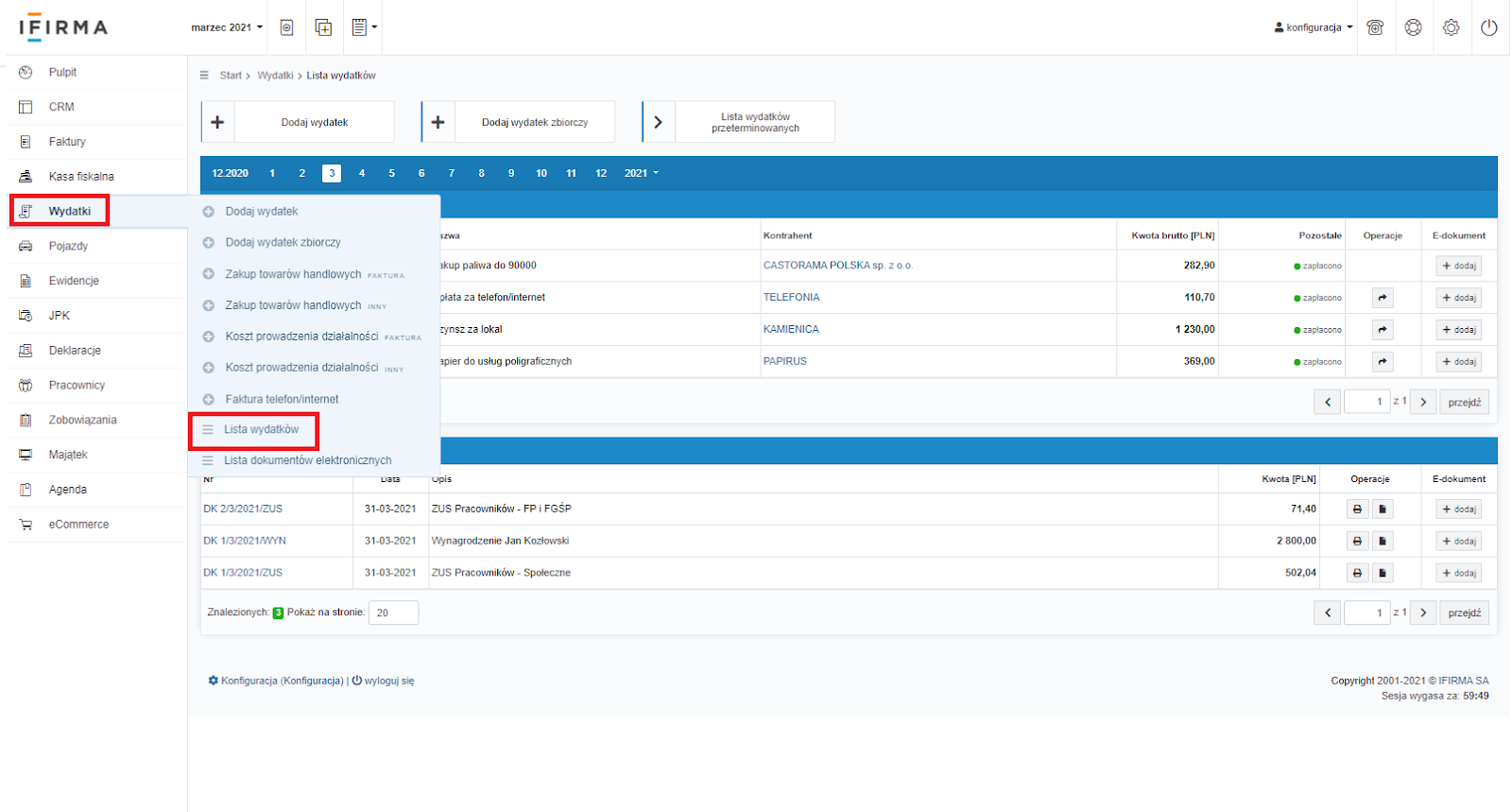Click the overlapping squares plus icon in top bar
Viewport: 1512px width, 812px height.
tap(323, 27)
